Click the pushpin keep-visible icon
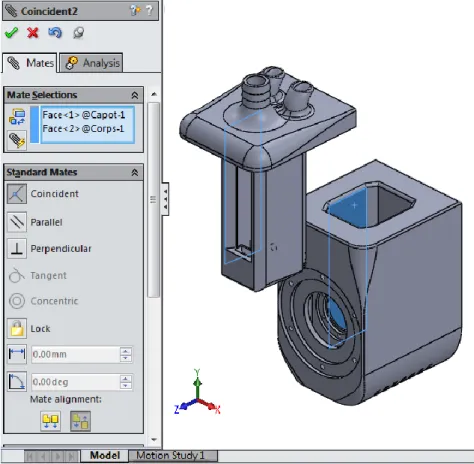 tap(78, 33)
